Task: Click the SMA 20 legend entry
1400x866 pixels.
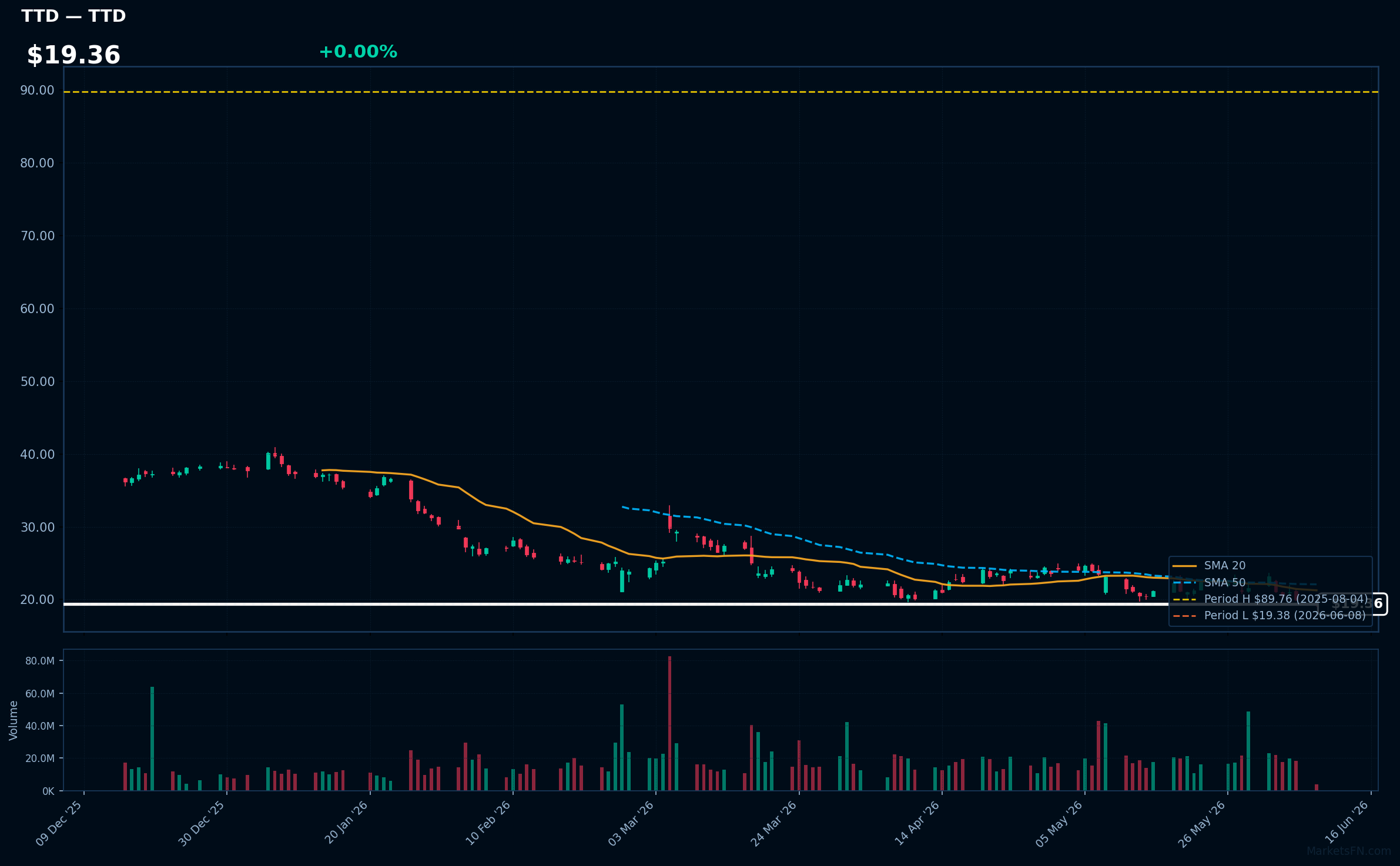Action: click(1209, 566)
